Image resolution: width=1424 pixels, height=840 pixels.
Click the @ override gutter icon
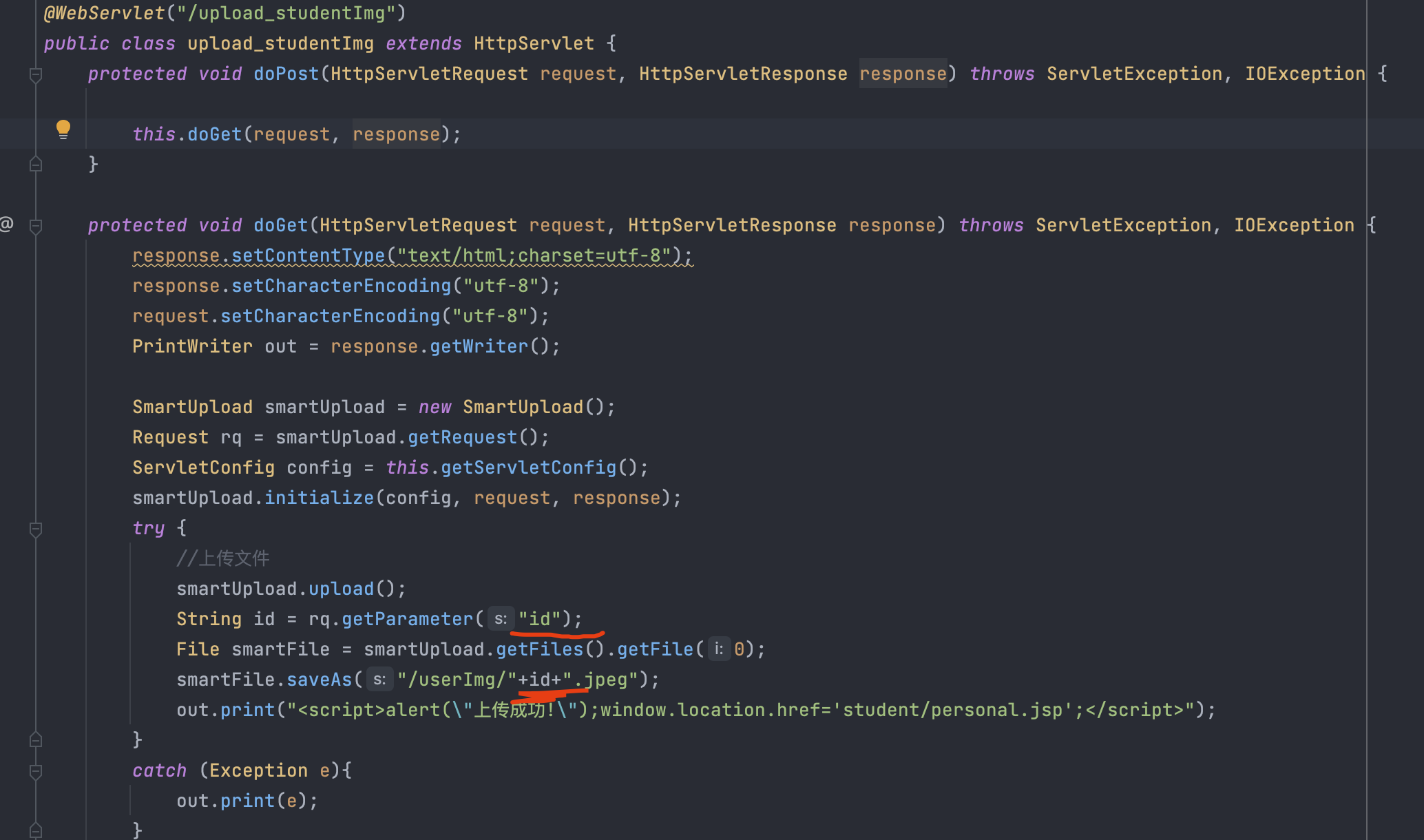(x=7, y=224)
